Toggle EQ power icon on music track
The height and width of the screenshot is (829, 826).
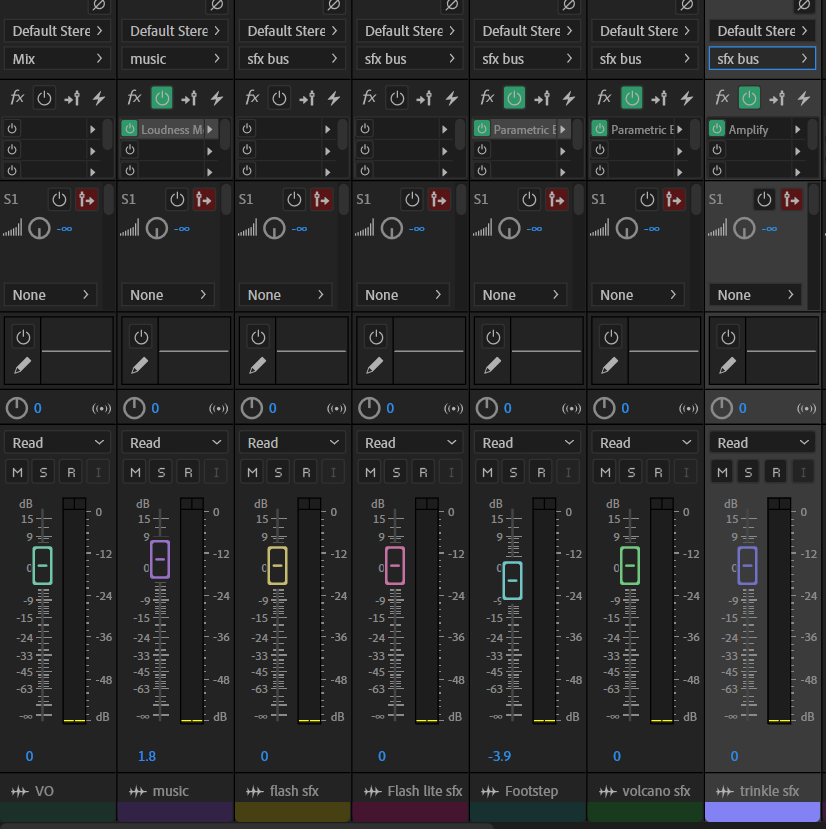(x=141, y=337)
